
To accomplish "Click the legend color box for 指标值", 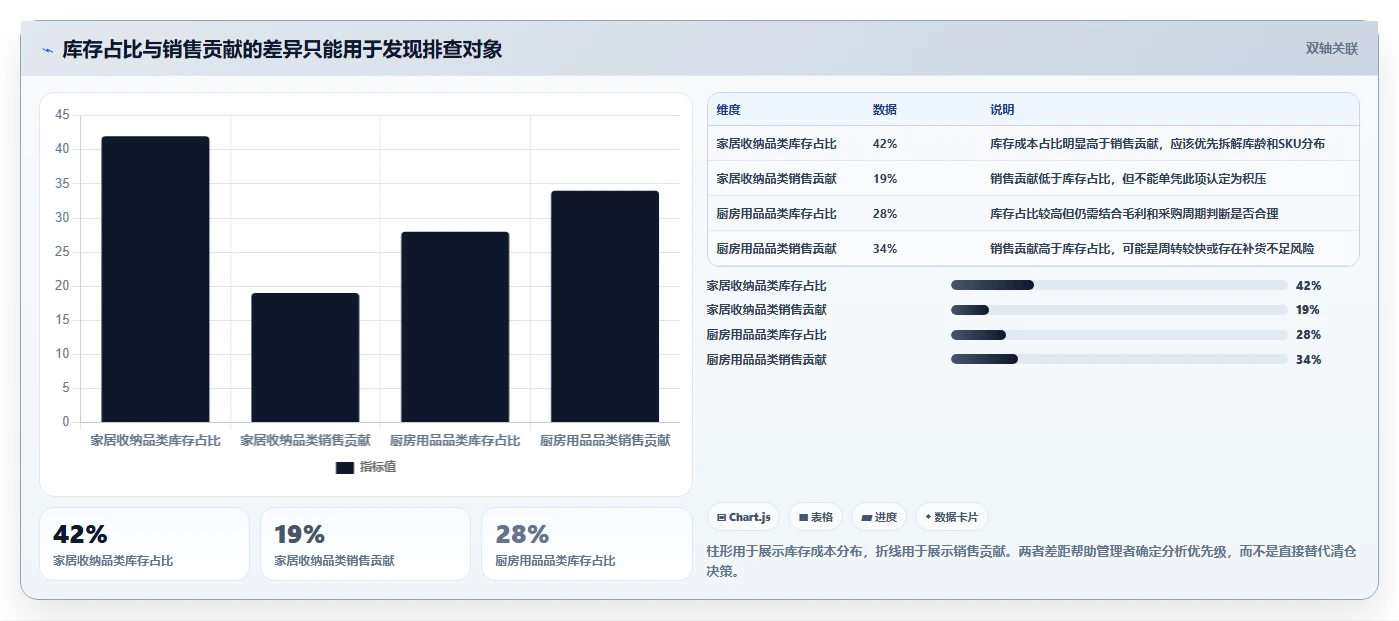I will (345, 467).
